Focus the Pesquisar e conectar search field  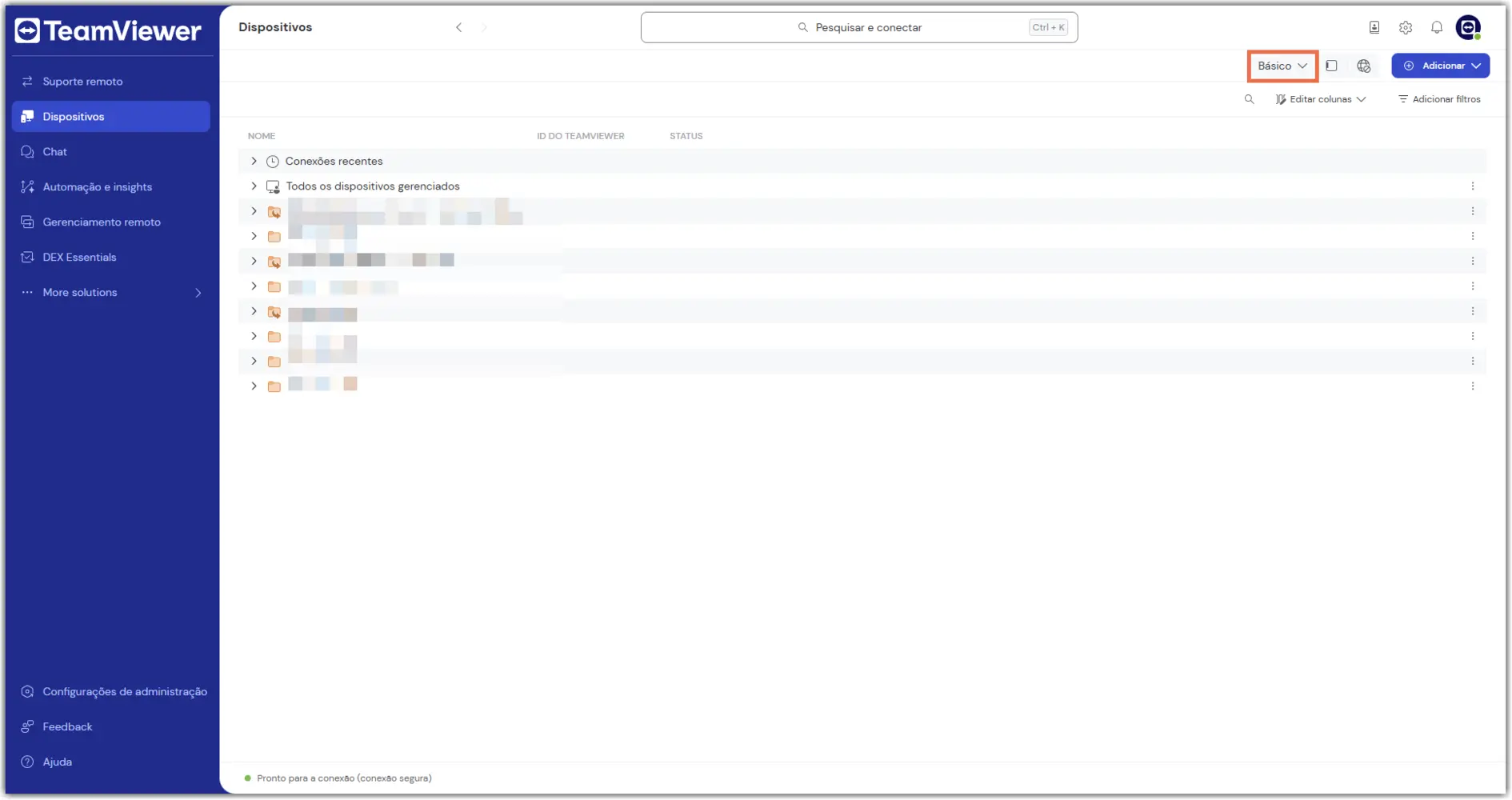(x=859, y=27)
